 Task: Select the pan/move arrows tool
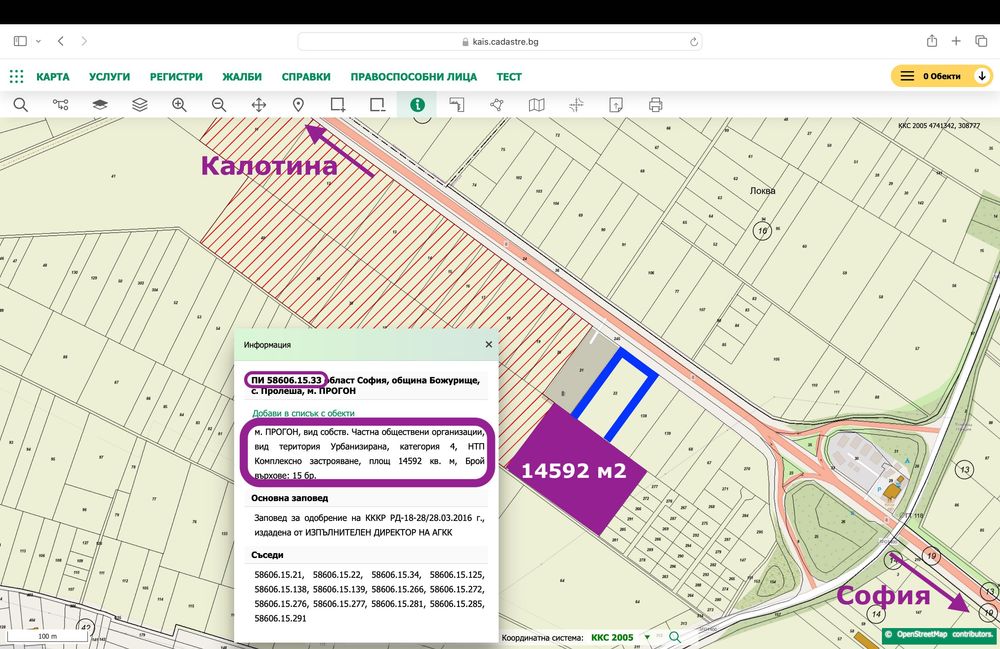pos(258,104)
